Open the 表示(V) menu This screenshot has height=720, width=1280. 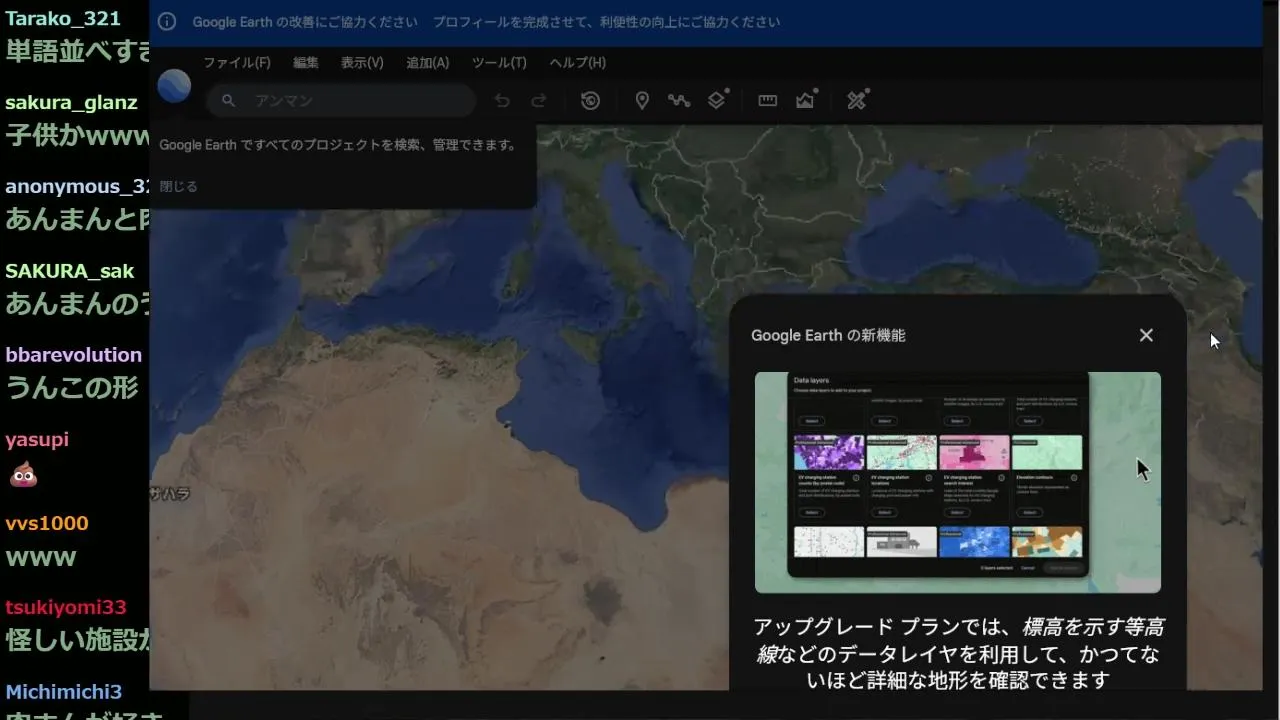tap(362, 63)
